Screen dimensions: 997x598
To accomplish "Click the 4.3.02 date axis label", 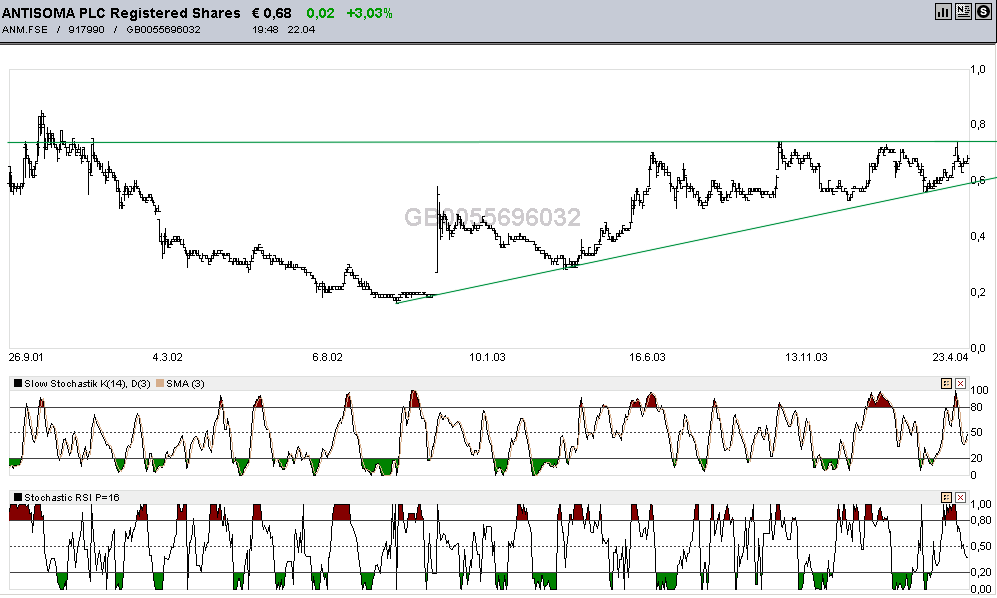I will [167, 357].
